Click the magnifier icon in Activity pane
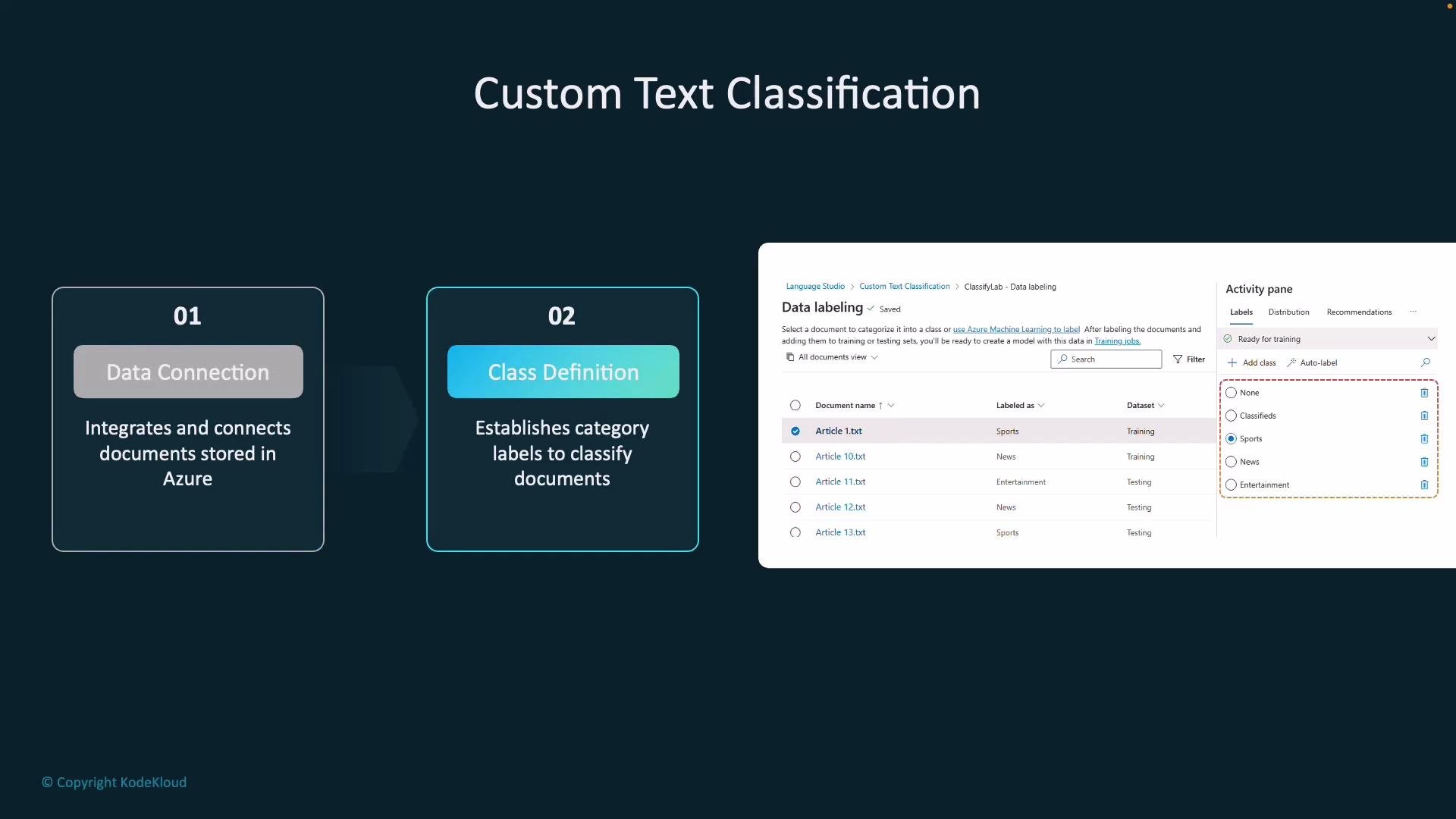 (x=1426, y=362)
